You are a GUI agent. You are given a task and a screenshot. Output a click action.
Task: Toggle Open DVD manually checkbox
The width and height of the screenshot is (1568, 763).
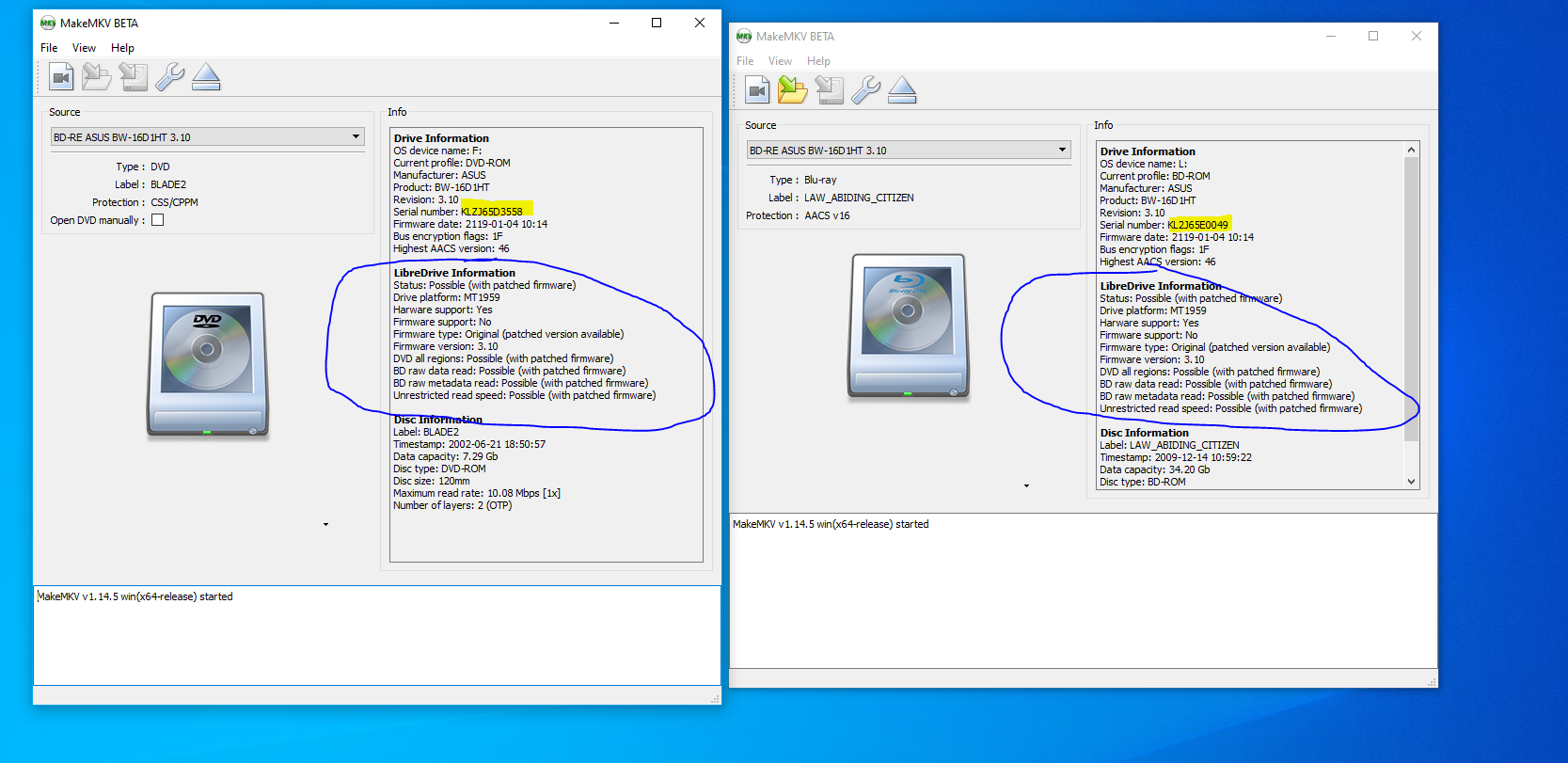[x=158, y=220]
